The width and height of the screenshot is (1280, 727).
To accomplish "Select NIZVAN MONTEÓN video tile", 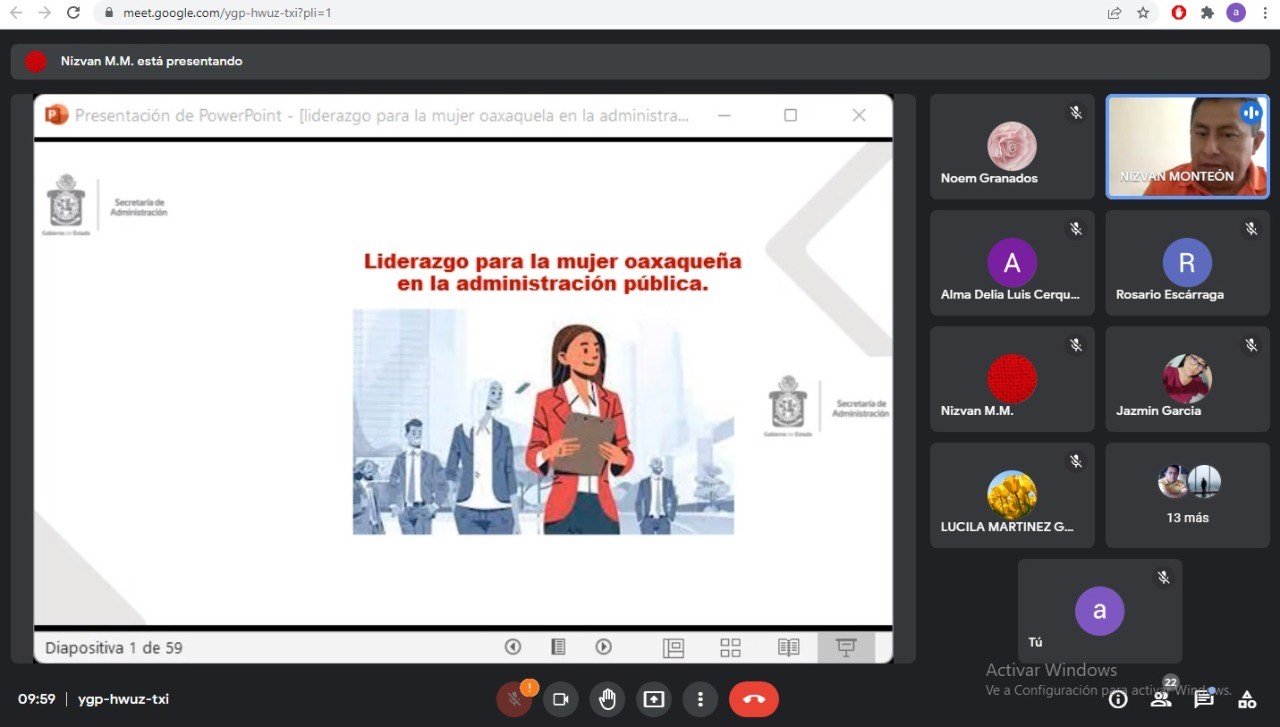I will pos(1187,147).
